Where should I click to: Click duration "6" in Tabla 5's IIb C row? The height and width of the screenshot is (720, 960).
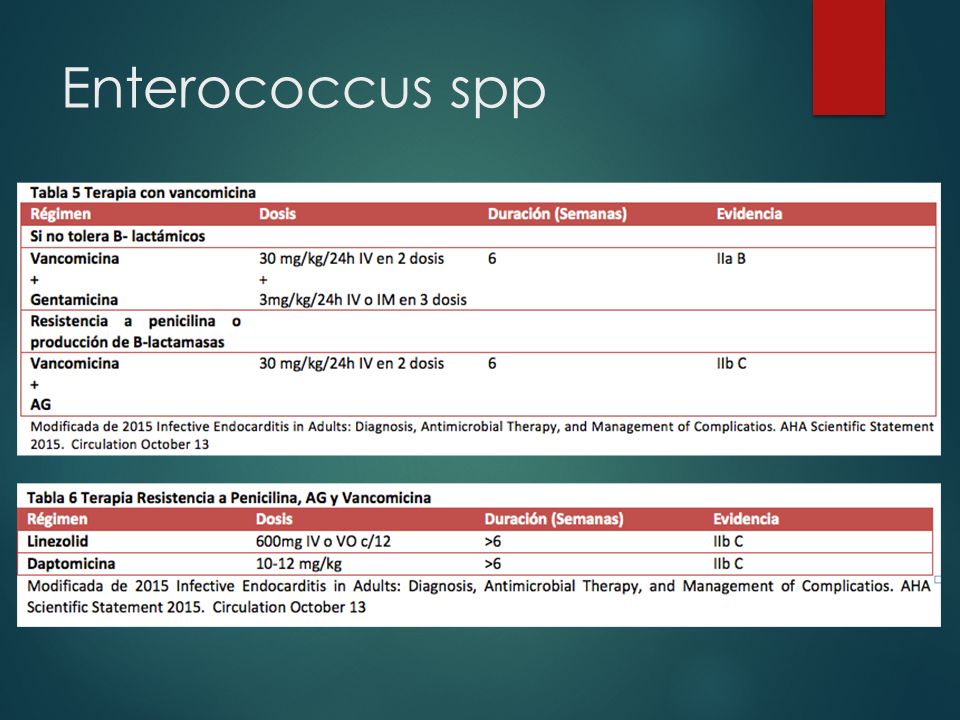click(492, 363)
